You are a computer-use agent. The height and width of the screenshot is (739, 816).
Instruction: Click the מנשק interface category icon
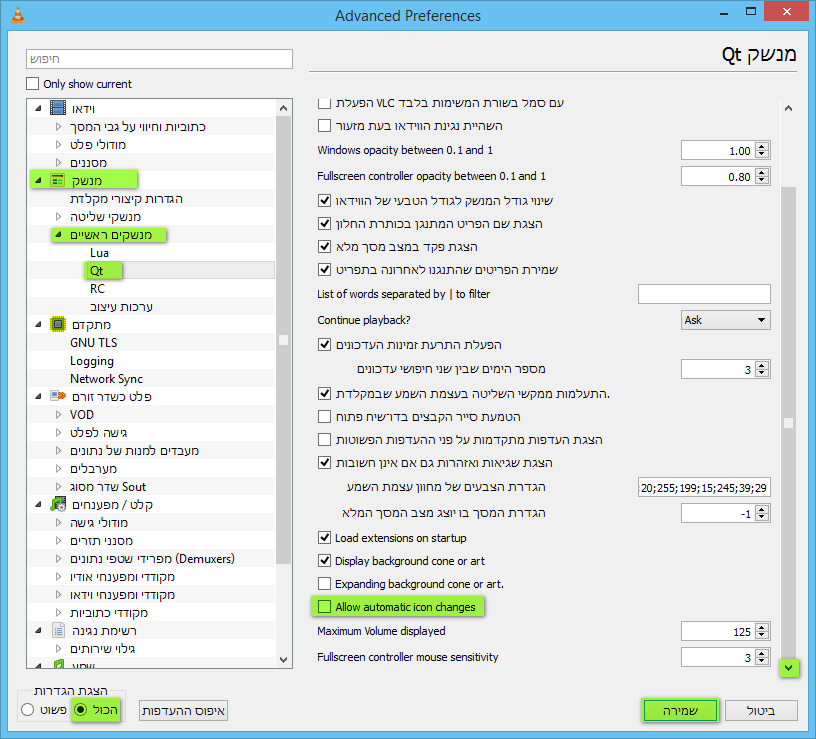(x=57, y=181)
